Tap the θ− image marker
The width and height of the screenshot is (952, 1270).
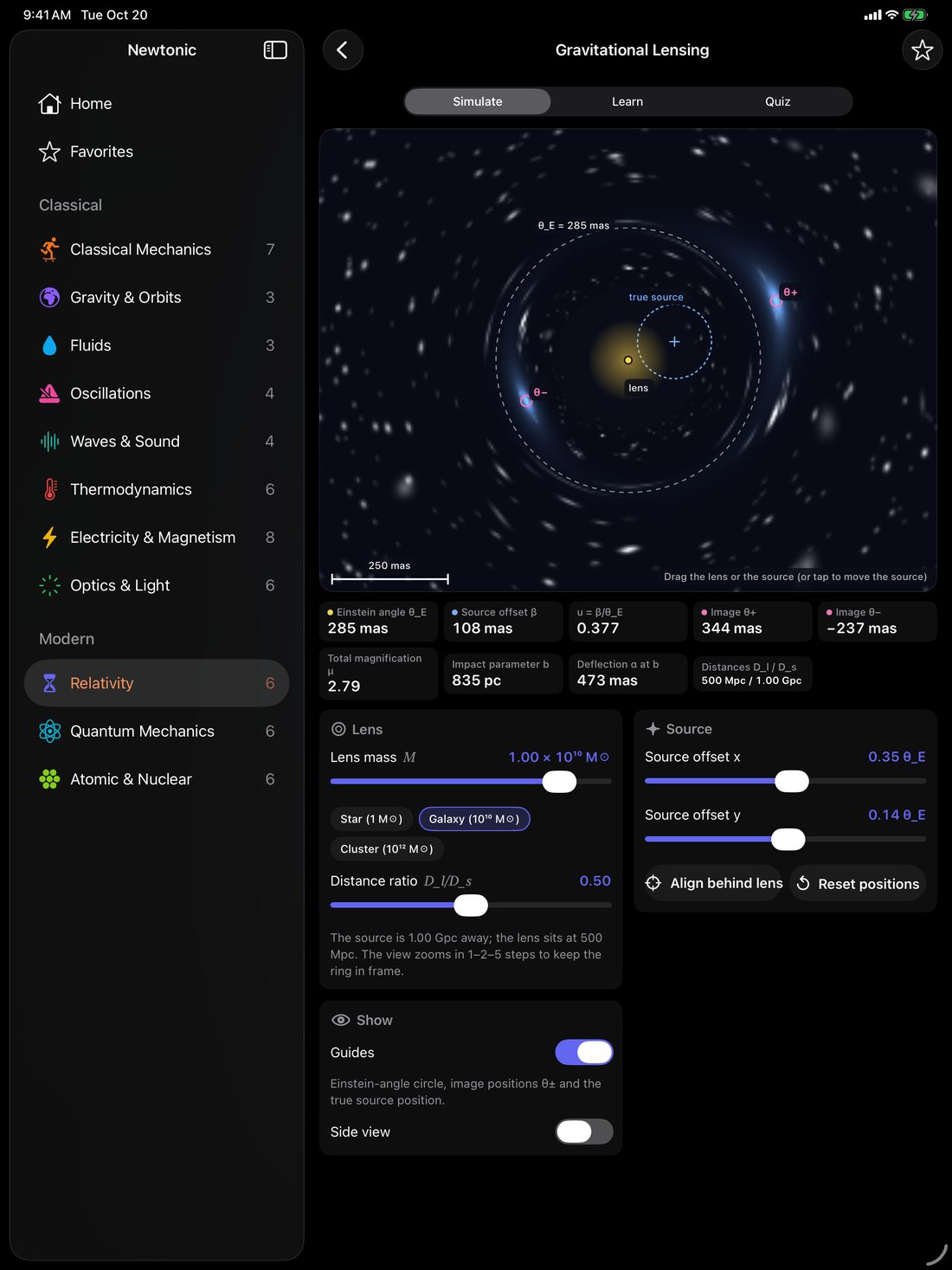(x=526, y=401)
